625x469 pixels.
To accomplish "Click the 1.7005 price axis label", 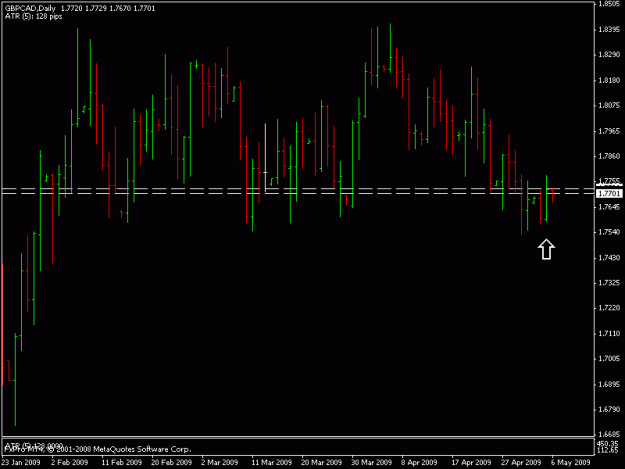I will (609, 359).
